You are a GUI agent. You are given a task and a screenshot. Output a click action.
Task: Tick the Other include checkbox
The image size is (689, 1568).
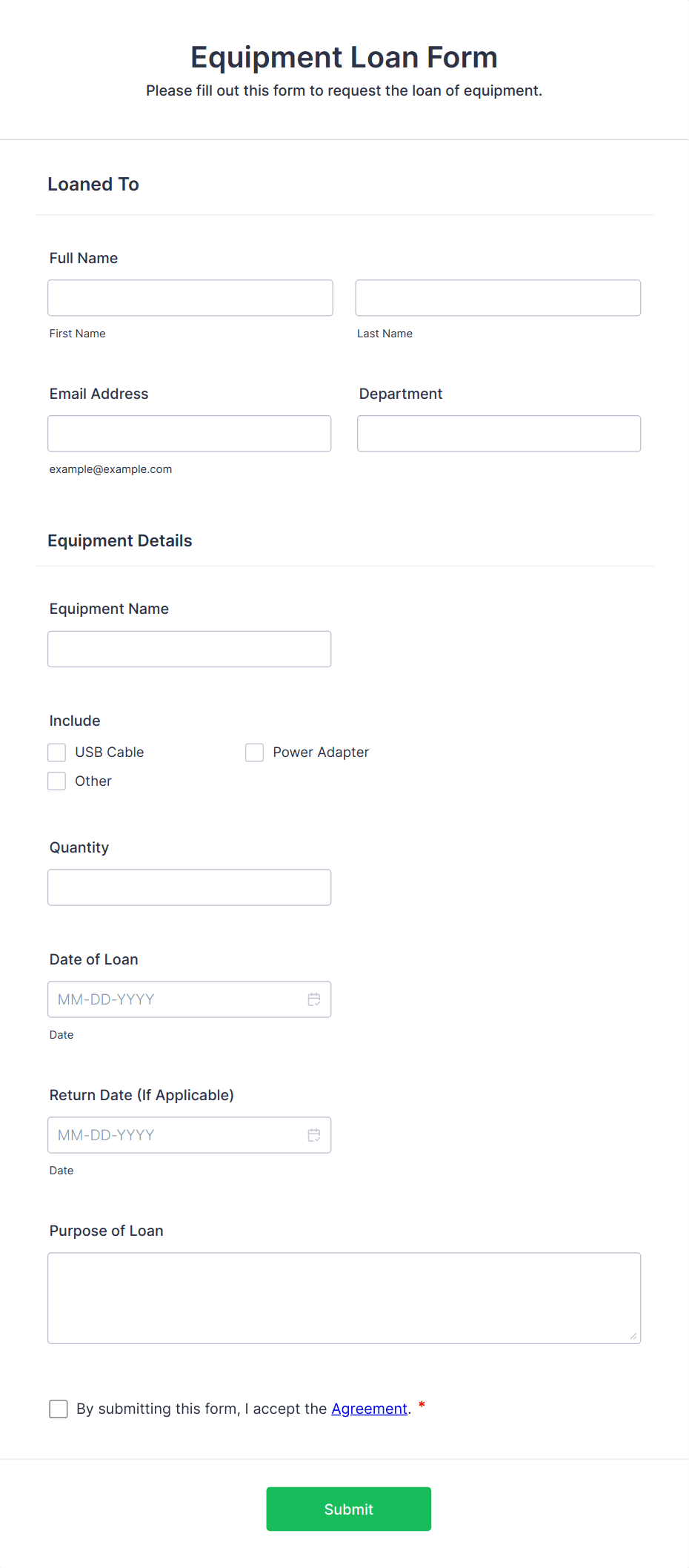click(57, 781)
